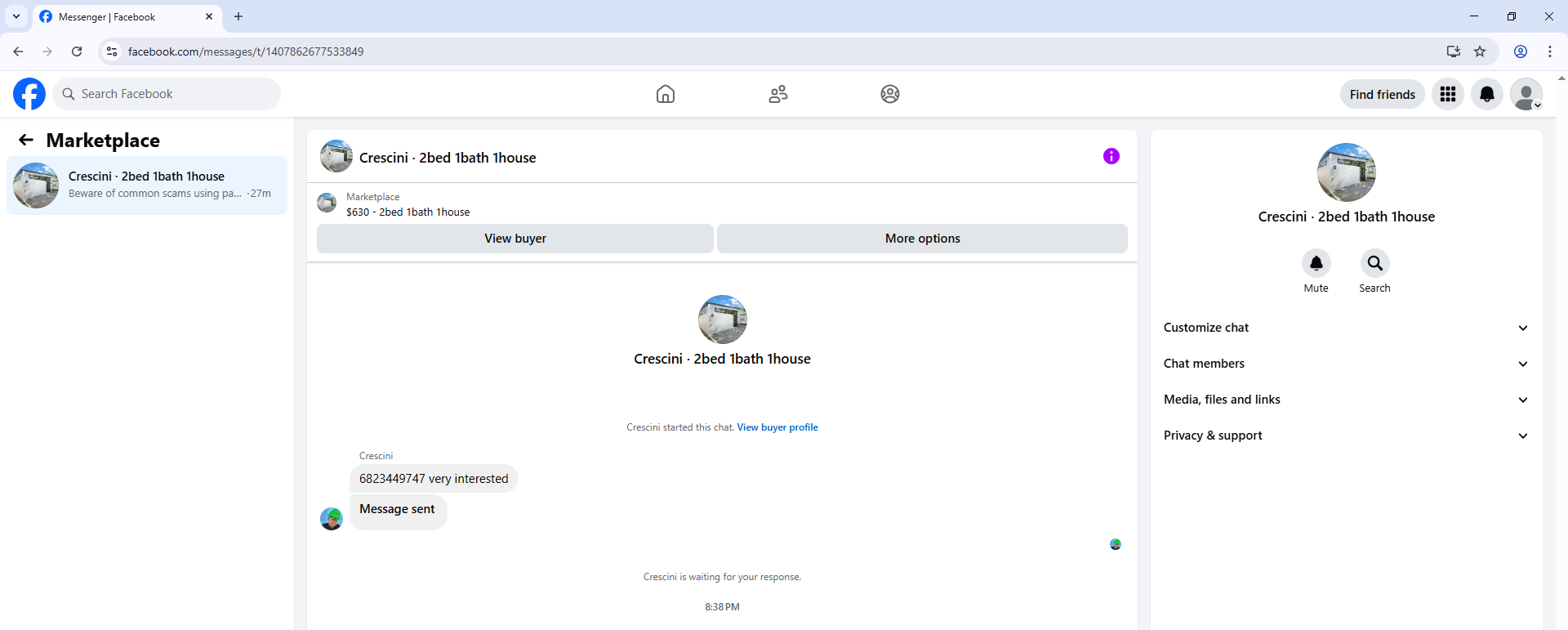Mute this conversation with the bell icon
This screenshot has width=1568, height=630.
pos(1316,263)
